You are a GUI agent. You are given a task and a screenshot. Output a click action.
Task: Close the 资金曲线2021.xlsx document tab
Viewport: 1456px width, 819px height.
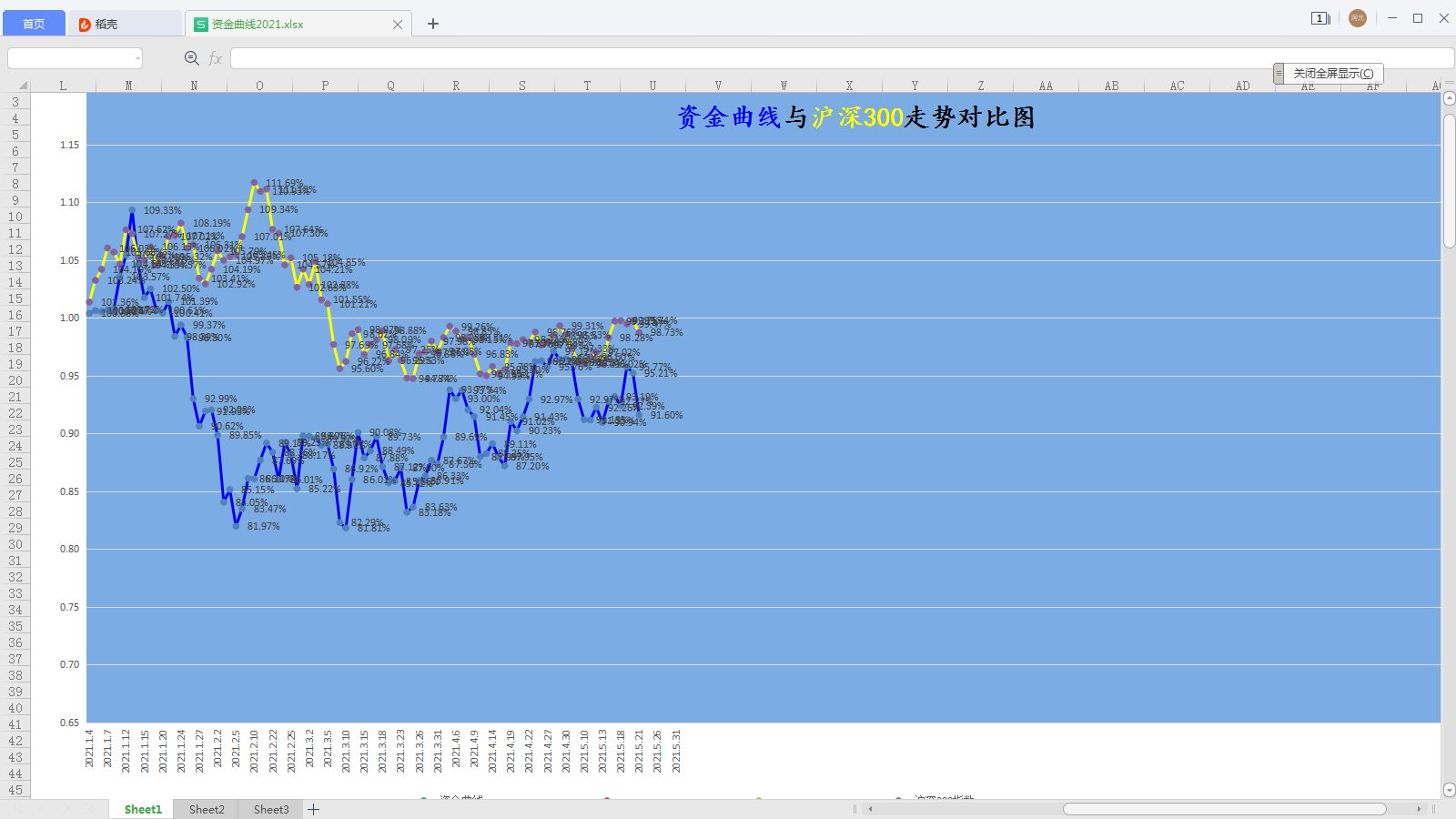click(x=398, y=25)
